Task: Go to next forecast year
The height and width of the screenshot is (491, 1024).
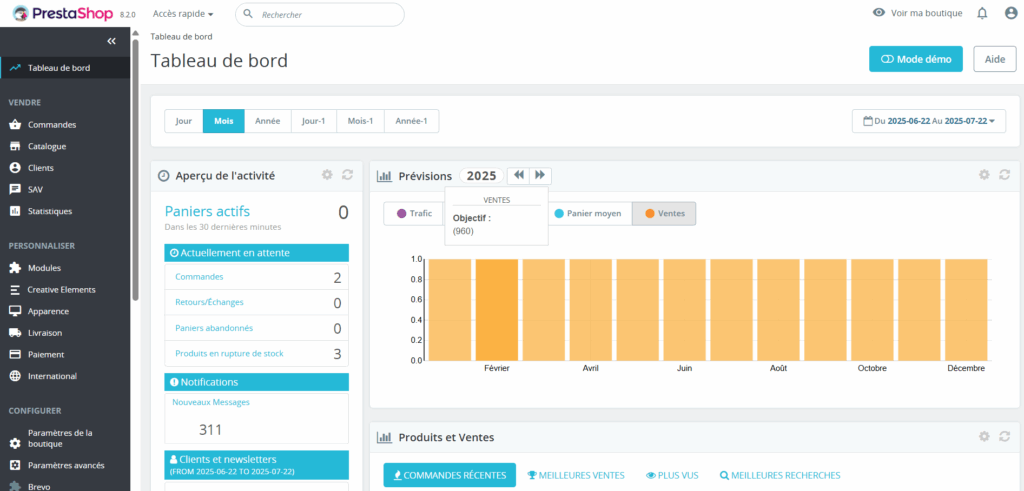Action: tap(541, 176)
